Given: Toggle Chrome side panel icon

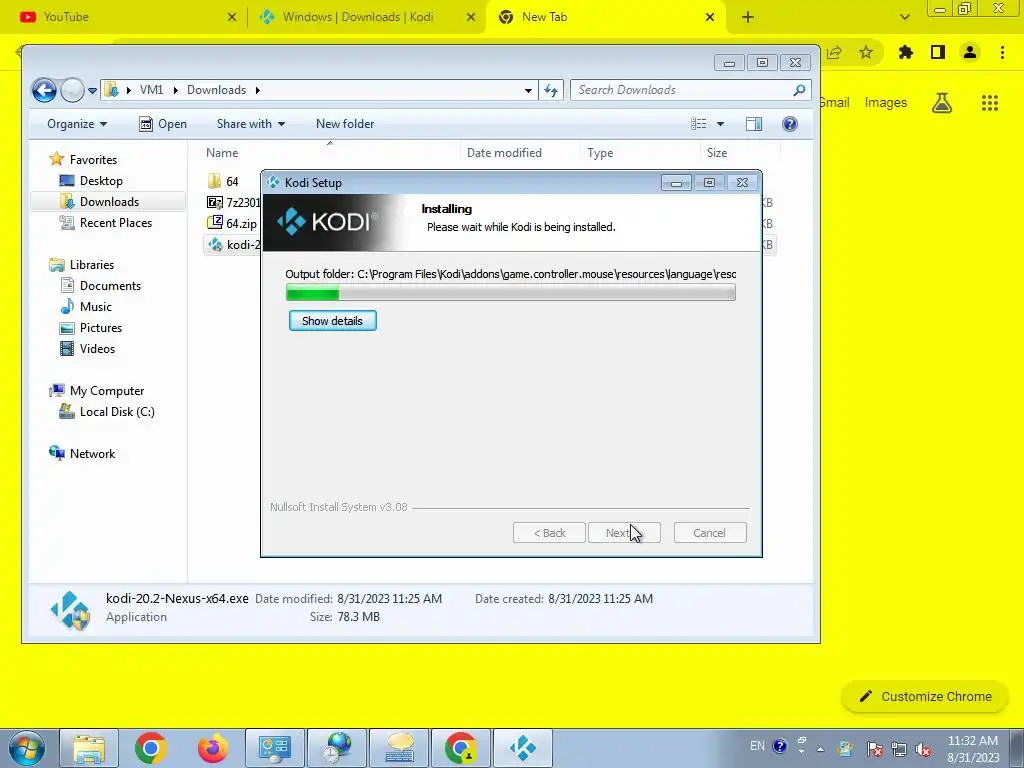Looking at the screenshot, I should 938,52.
